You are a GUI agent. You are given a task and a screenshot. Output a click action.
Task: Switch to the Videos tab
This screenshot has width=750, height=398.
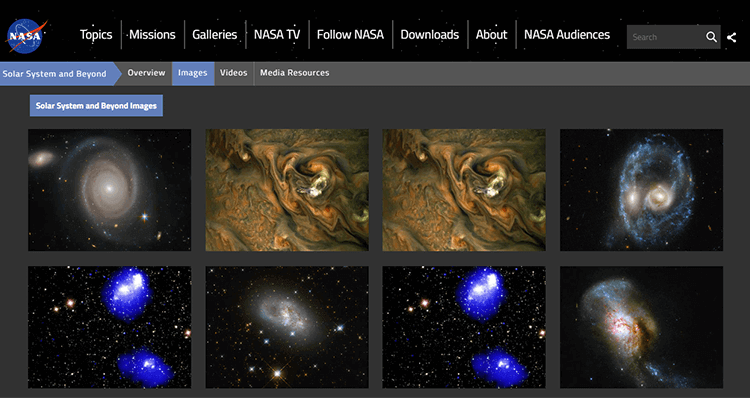233,73
